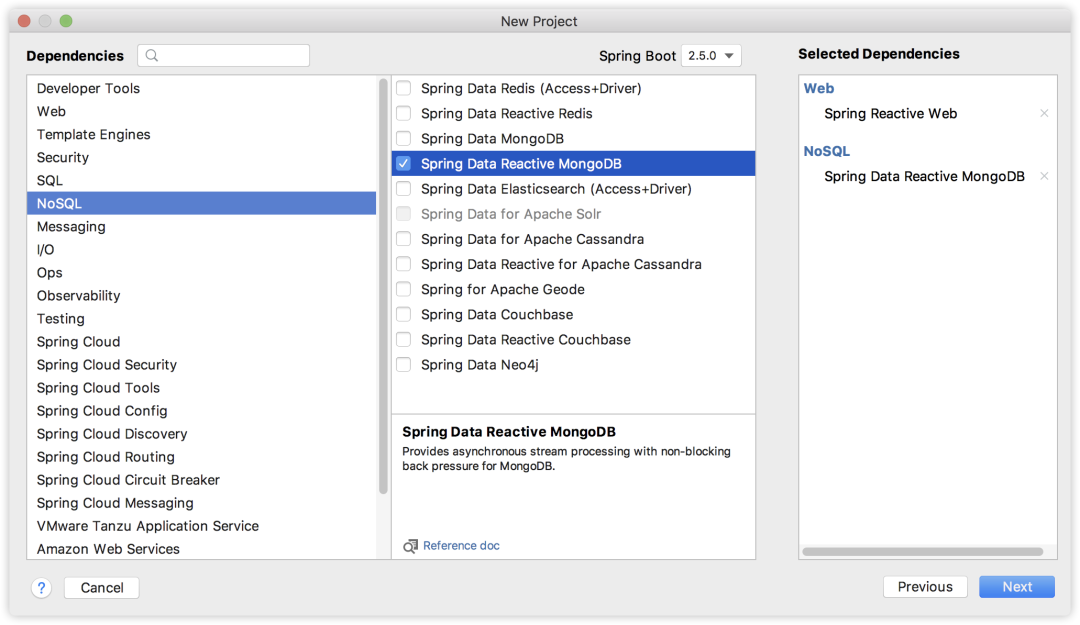
Task: Remove Spring Reactive Web with its x icon
Action: tap(1044, 114)
